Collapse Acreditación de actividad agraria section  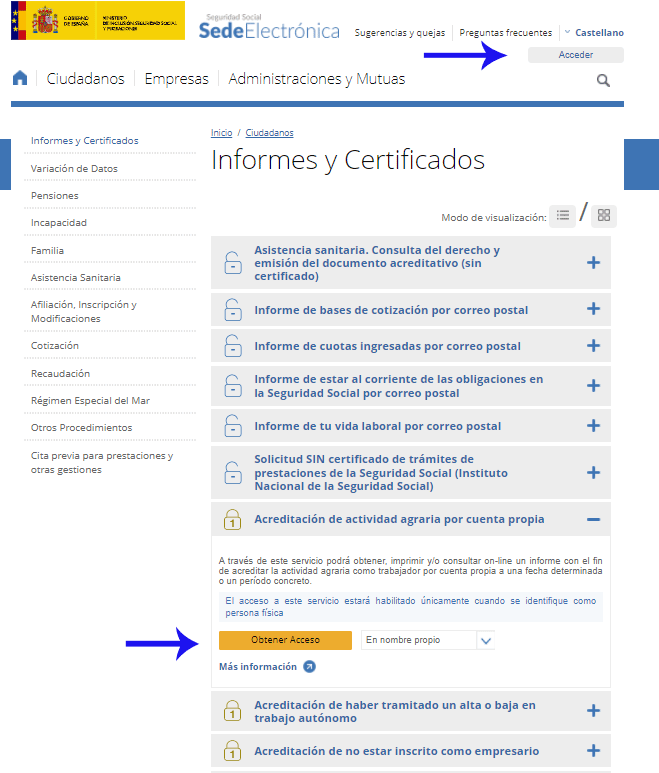593,519
